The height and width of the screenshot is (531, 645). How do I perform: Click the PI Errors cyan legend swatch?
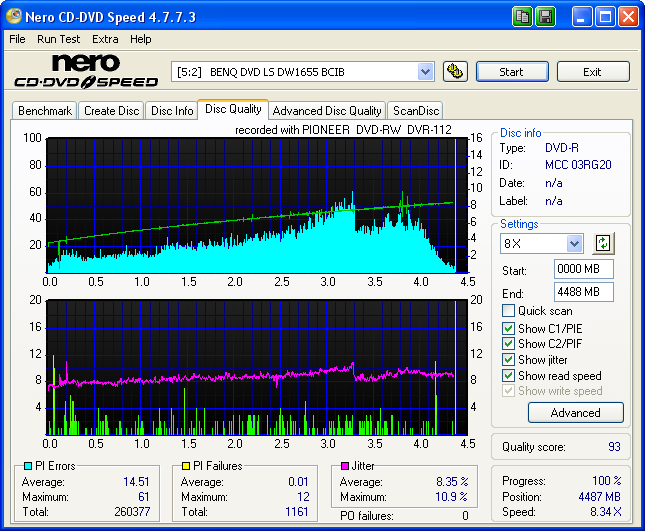pos(28,466)
